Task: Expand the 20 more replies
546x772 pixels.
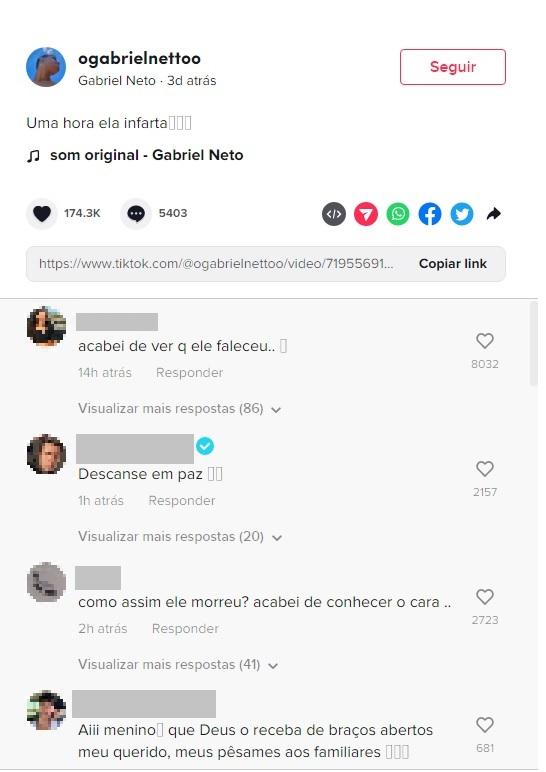Action: tap(180, 536)
